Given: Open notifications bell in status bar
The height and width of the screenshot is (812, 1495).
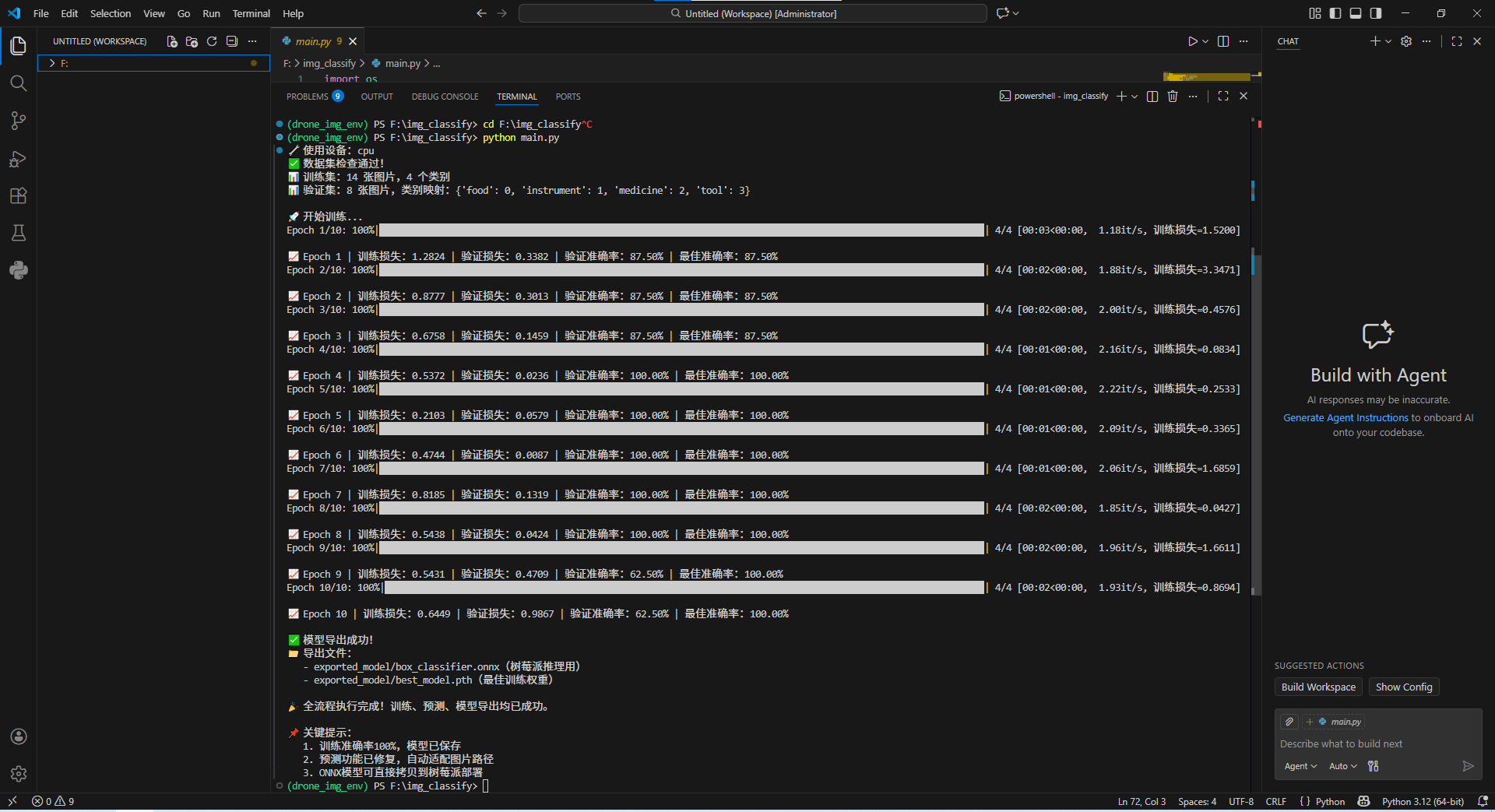Looking at the screenshot, I should [1483, 801].
